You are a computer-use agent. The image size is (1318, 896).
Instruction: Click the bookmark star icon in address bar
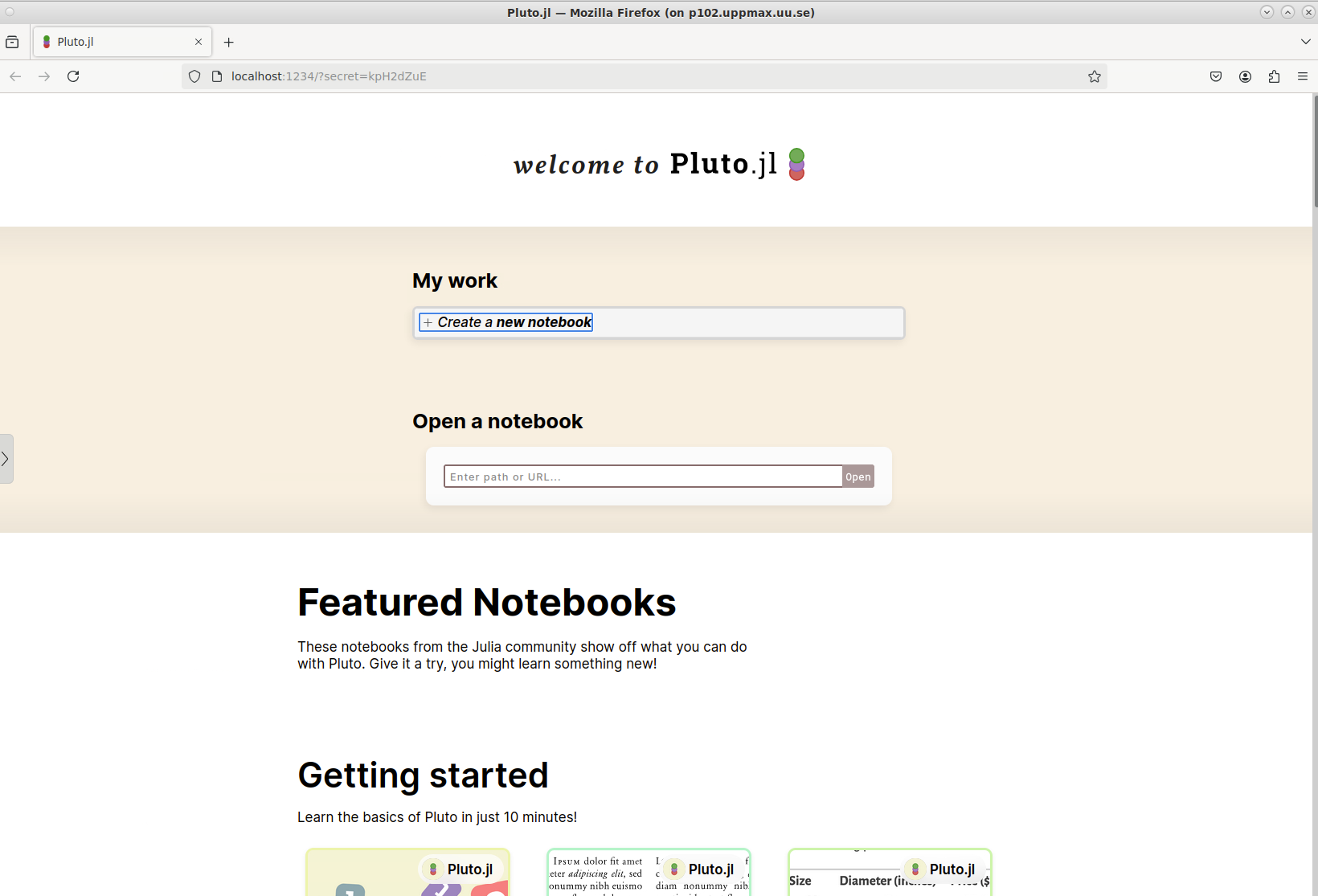coord(1094,76)
